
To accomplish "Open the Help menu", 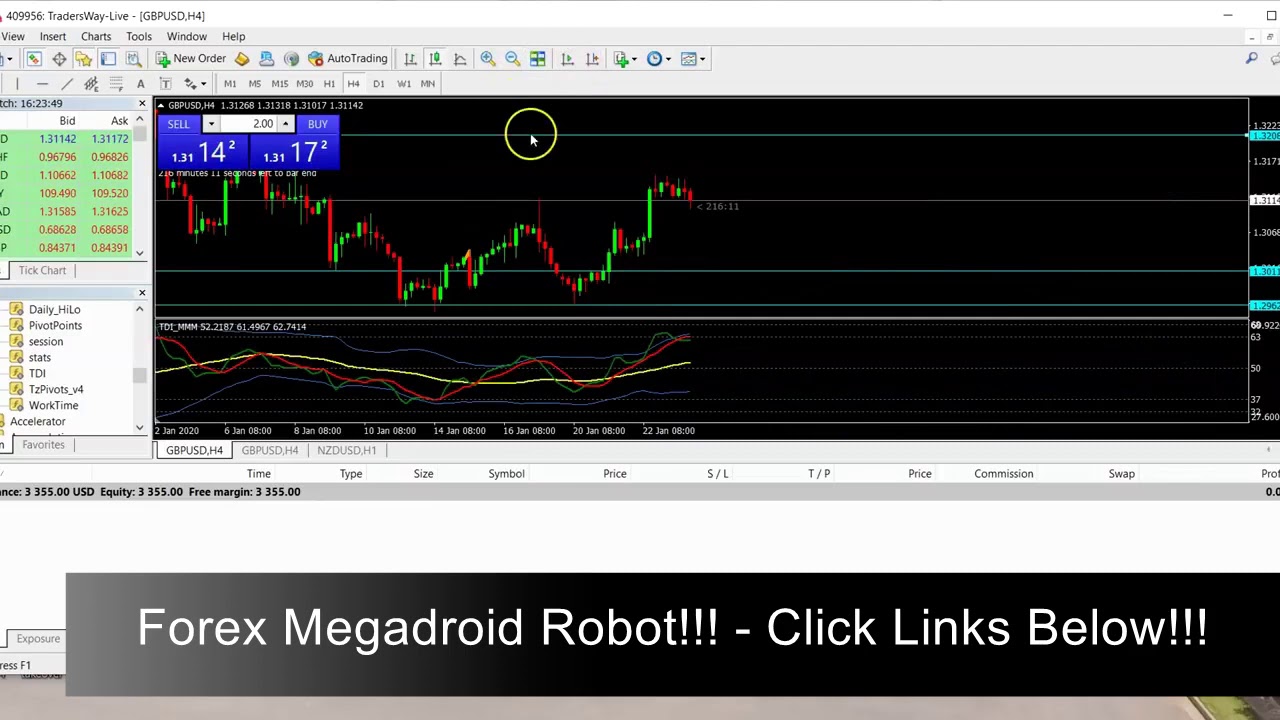I will coord(233,37).
